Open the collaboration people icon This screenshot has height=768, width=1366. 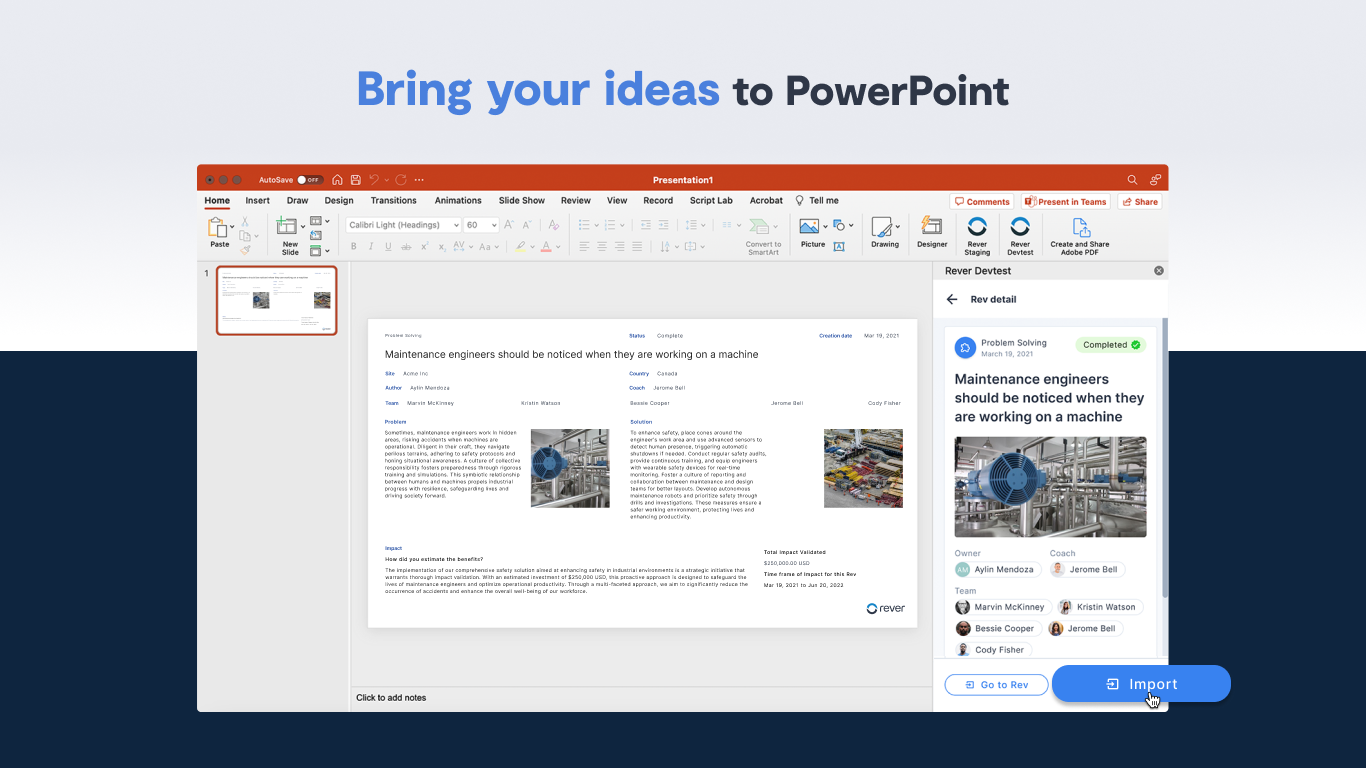1156,180
